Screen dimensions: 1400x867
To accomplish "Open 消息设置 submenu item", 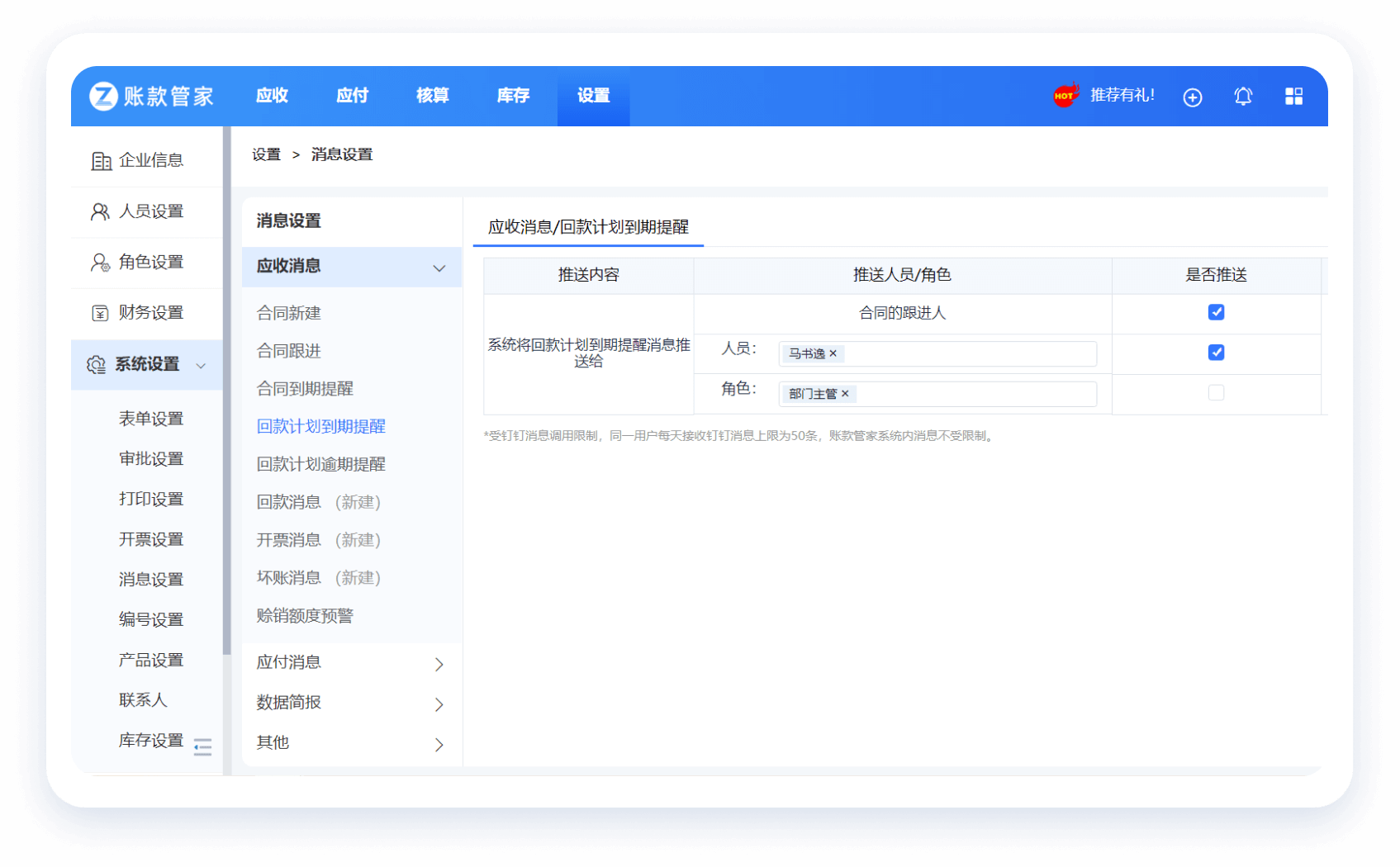I will click(151, 580).
